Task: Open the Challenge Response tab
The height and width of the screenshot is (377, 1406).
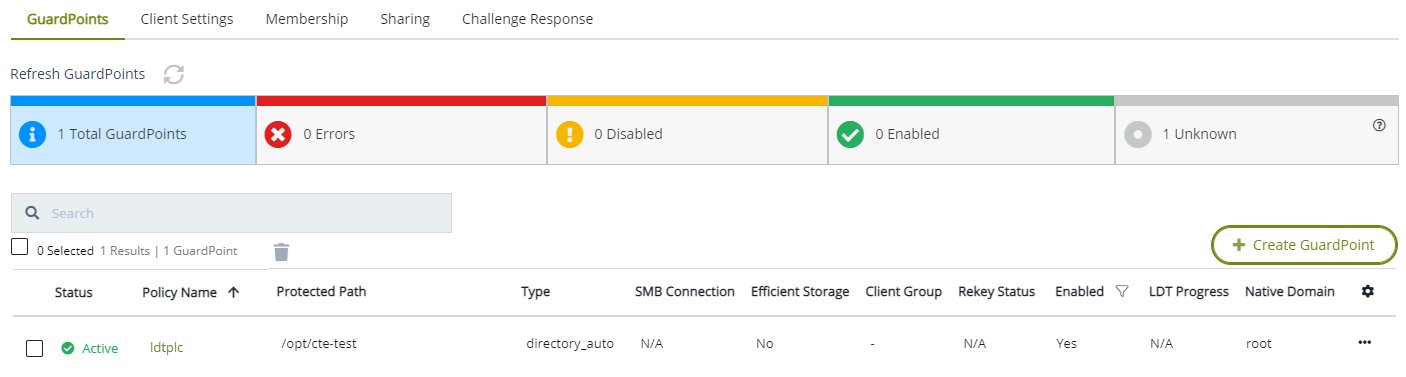Action: point(527,19)
